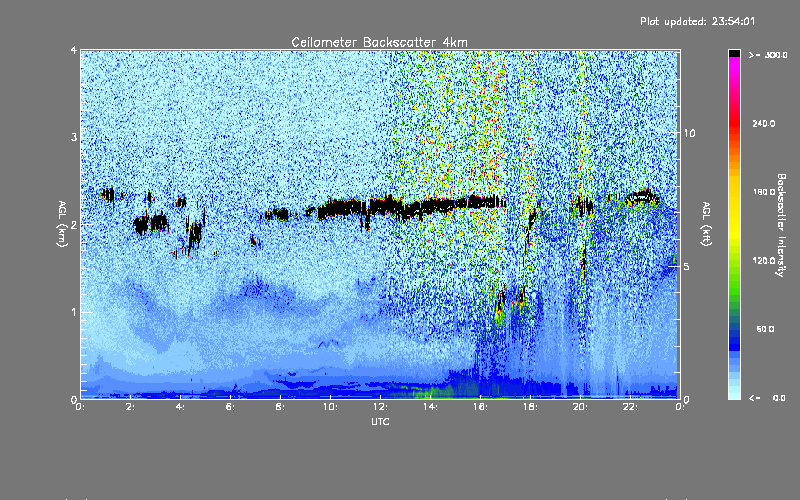Viewport: 800px width, 500px height.
Task: Click the "10:" UTC tick label
Action: point(330,407)
